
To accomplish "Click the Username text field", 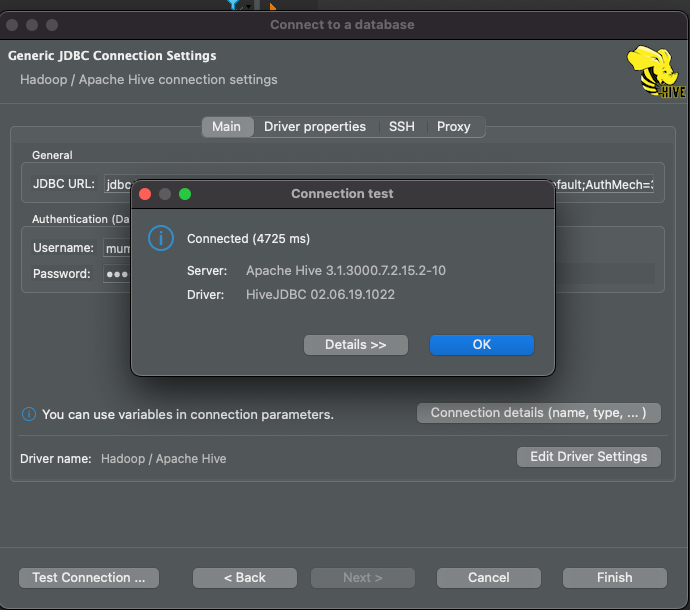I will click(117, 248).
